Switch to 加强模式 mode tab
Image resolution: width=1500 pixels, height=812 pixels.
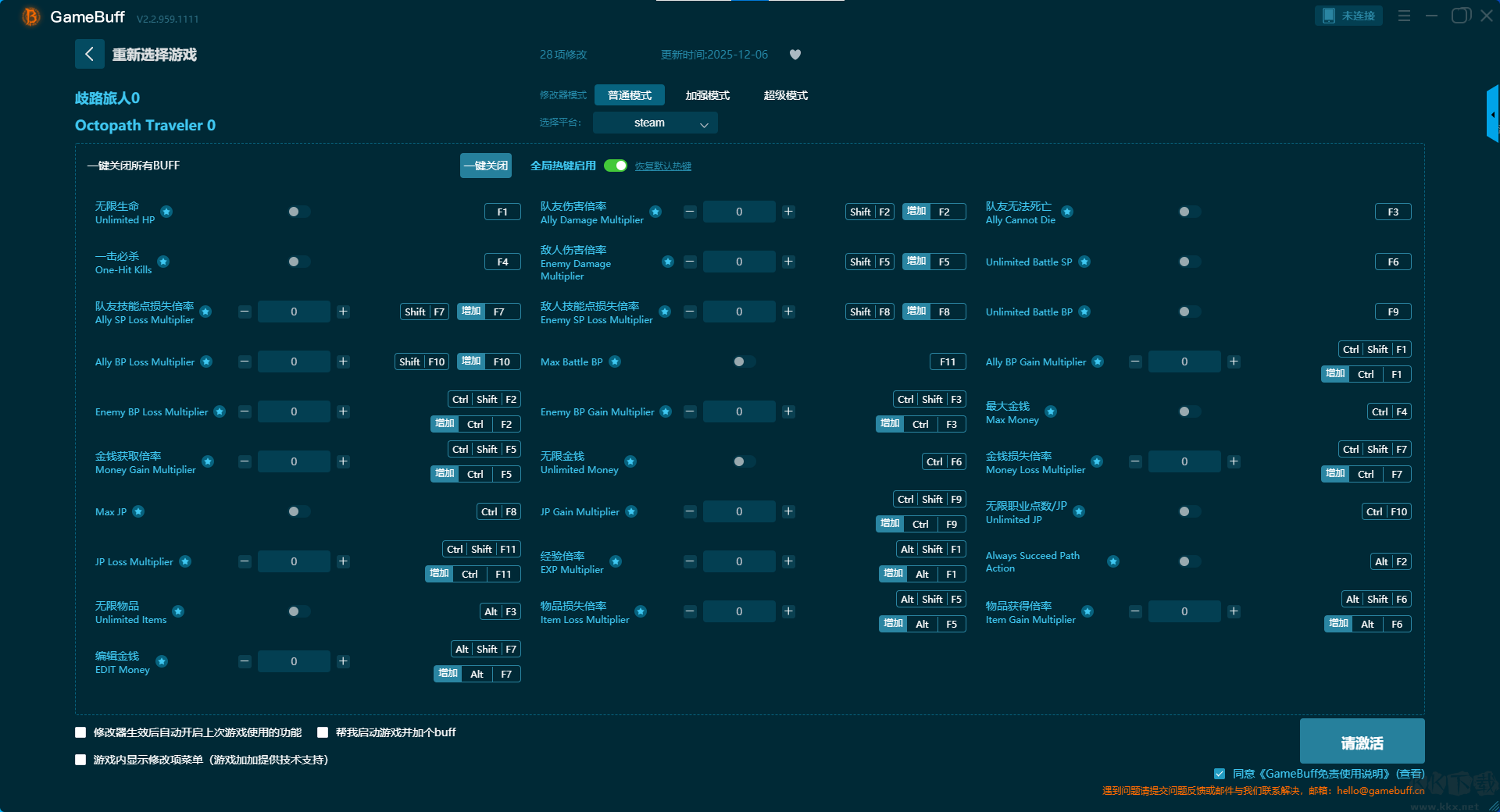point(707,95)
